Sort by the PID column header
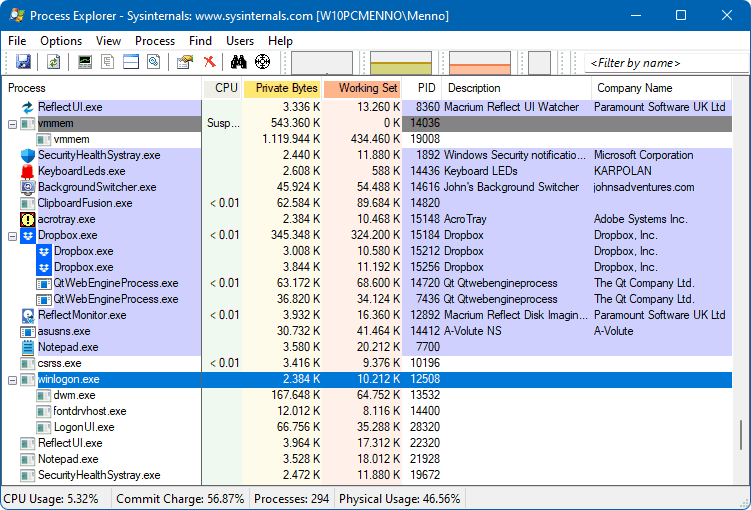 (x=422, y=88)
